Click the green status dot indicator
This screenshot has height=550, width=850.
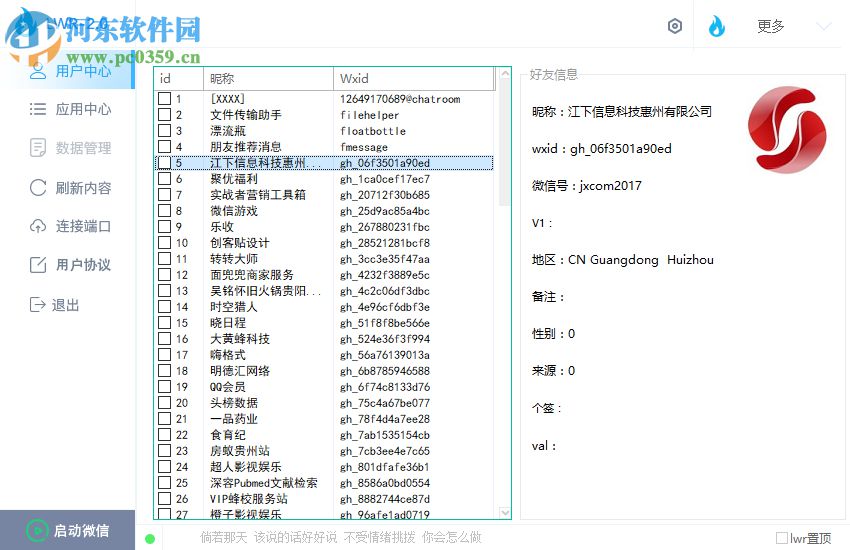pyautogui.click(x=150, y=539)
